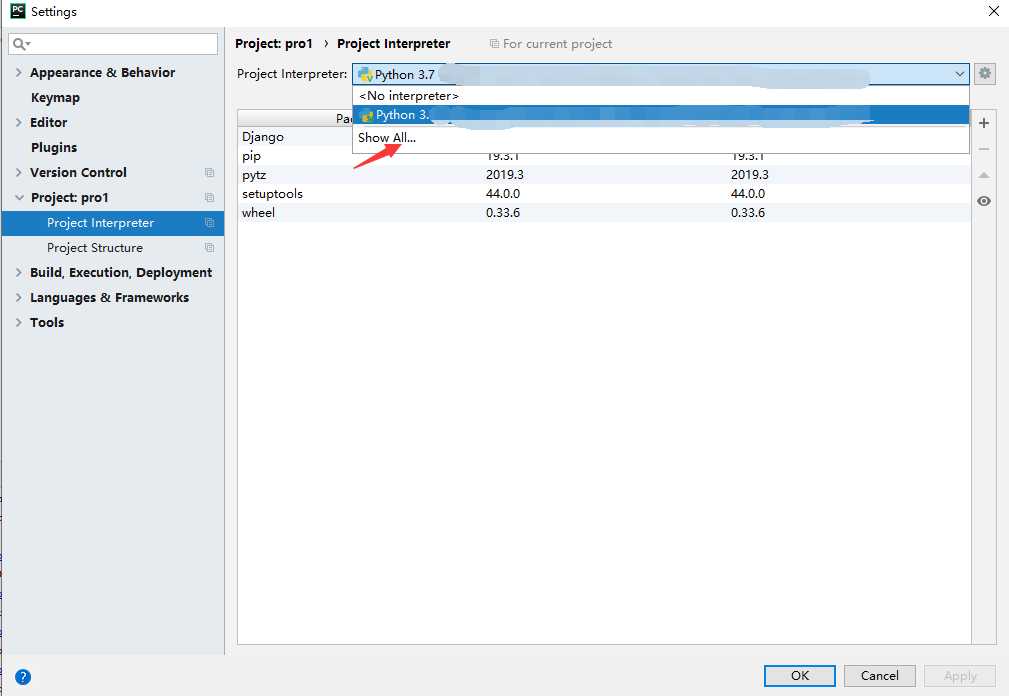Click setuptools version 44.0.0 cell
1009x696 pixels.
click(503, 194)
